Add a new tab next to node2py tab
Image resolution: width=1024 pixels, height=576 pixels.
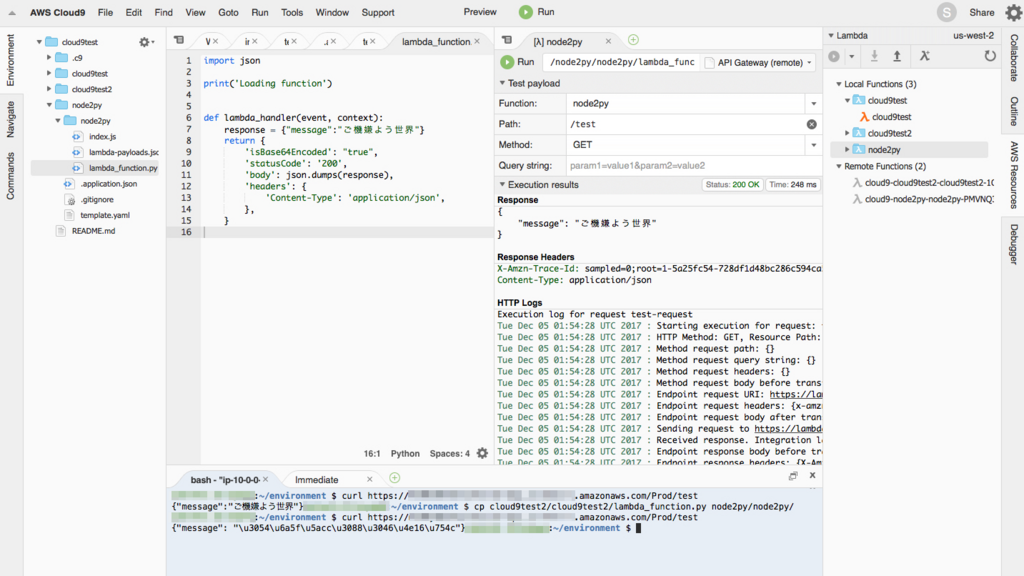[x=633, y=40]
